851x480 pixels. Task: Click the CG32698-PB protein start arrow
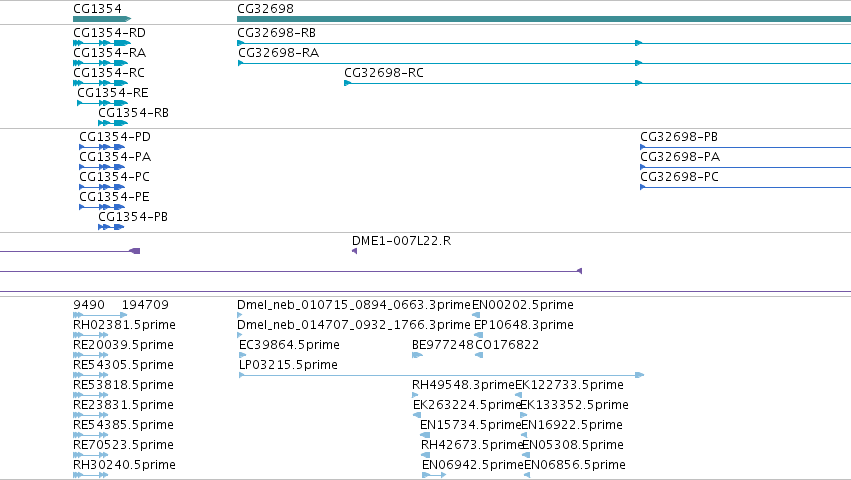click(643, 147)
